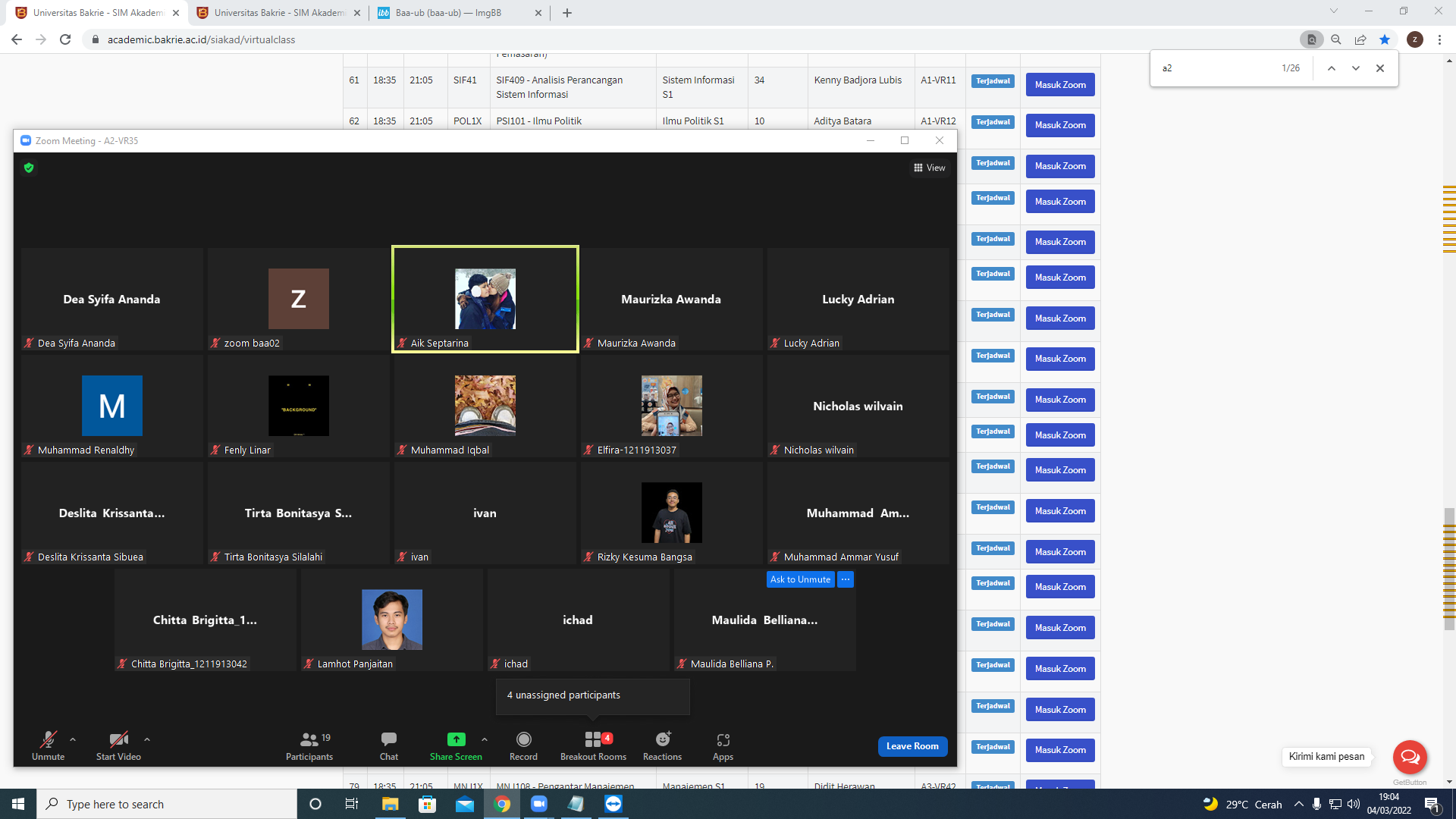Change layout with the View button
Viewport: 1456px width, 819px height.
coord(930,168)
